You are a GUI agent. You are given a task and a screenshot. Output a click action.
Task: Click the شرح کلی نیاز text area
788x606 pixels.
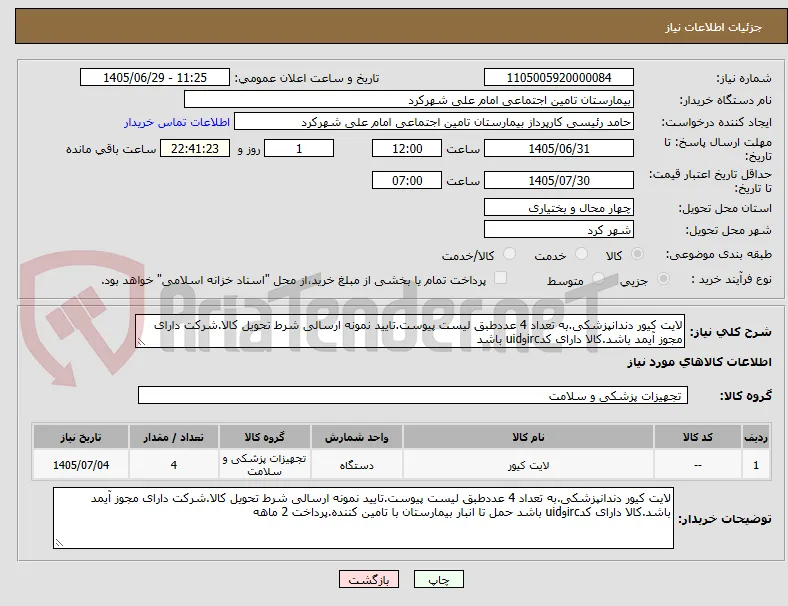(410, 331)
